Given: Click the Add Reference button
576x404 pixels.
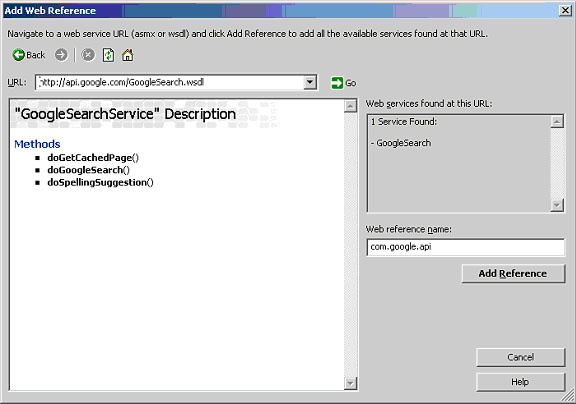Looking at the screenshot, I should (x=513, y=274).
